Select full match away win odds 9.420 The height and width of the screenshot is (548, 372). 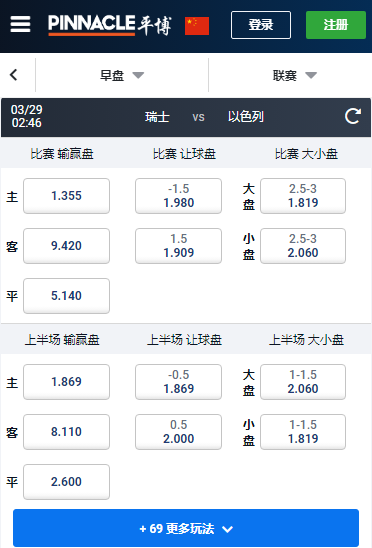click(x=66, y=246)
